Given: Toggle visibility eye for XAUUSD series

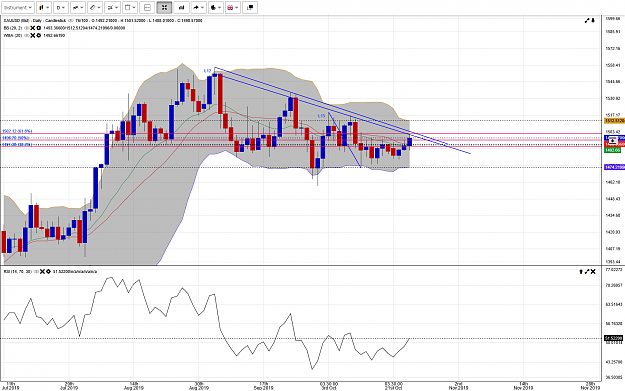Looking at the screenshot, I should coord(71,20).
